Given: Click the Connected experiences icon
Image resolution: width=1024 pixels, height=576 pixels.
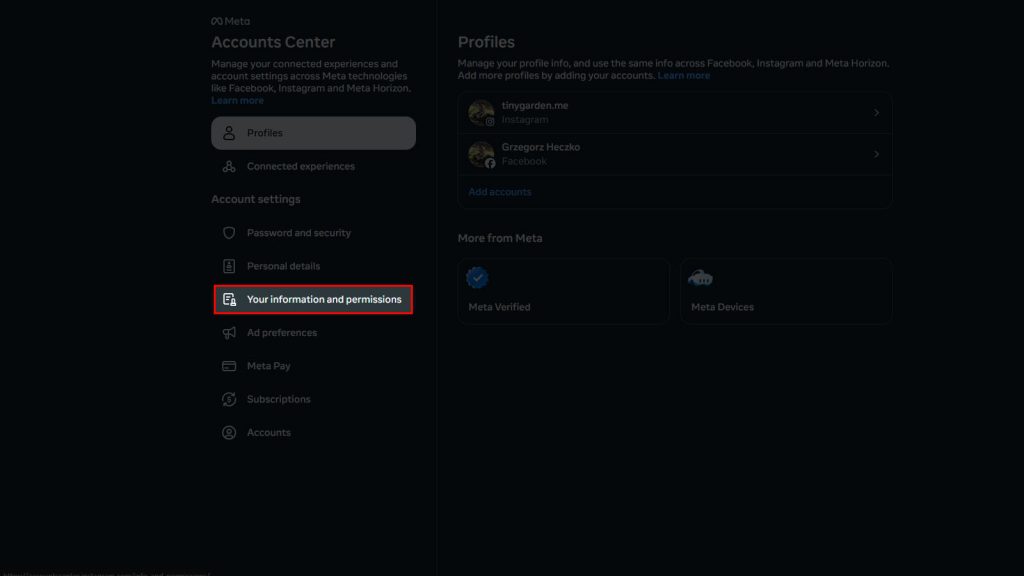Looking at the screenshot, I should click(229, 167).
